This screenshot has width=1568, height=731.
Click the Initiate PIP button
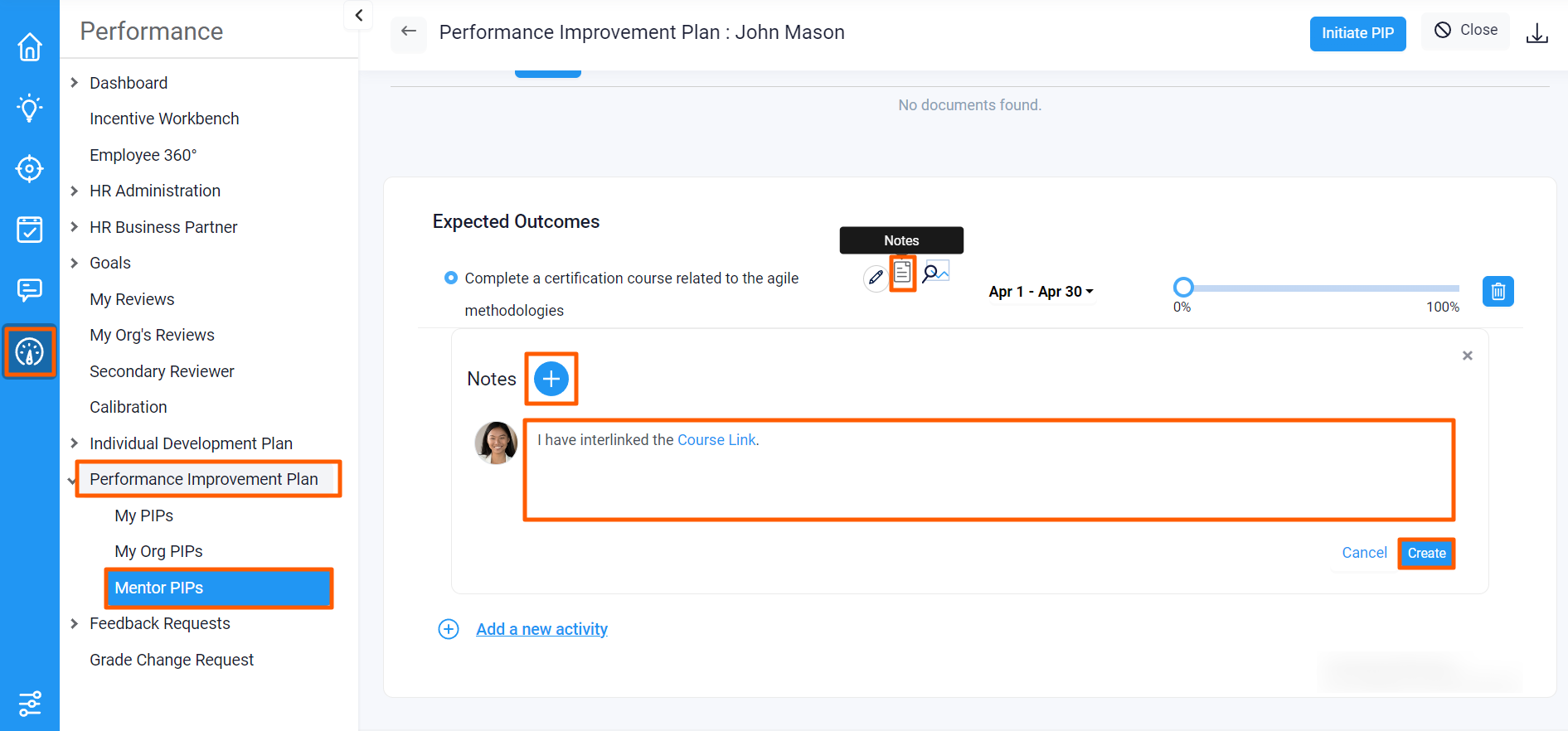tap(1357, 33)
